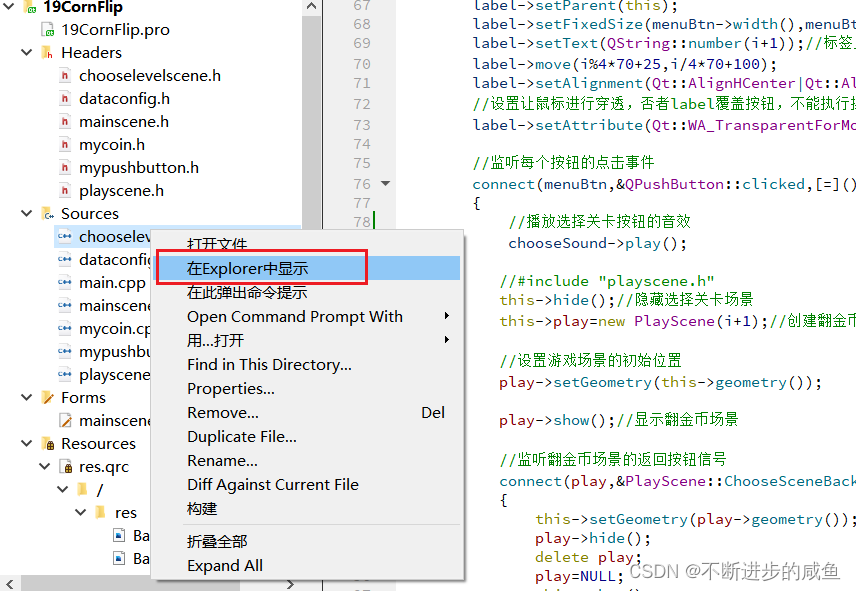Click the mainscene.h header file icon
Image resolution: width=856 pixels, height=591 pixels.
[65, 122]
